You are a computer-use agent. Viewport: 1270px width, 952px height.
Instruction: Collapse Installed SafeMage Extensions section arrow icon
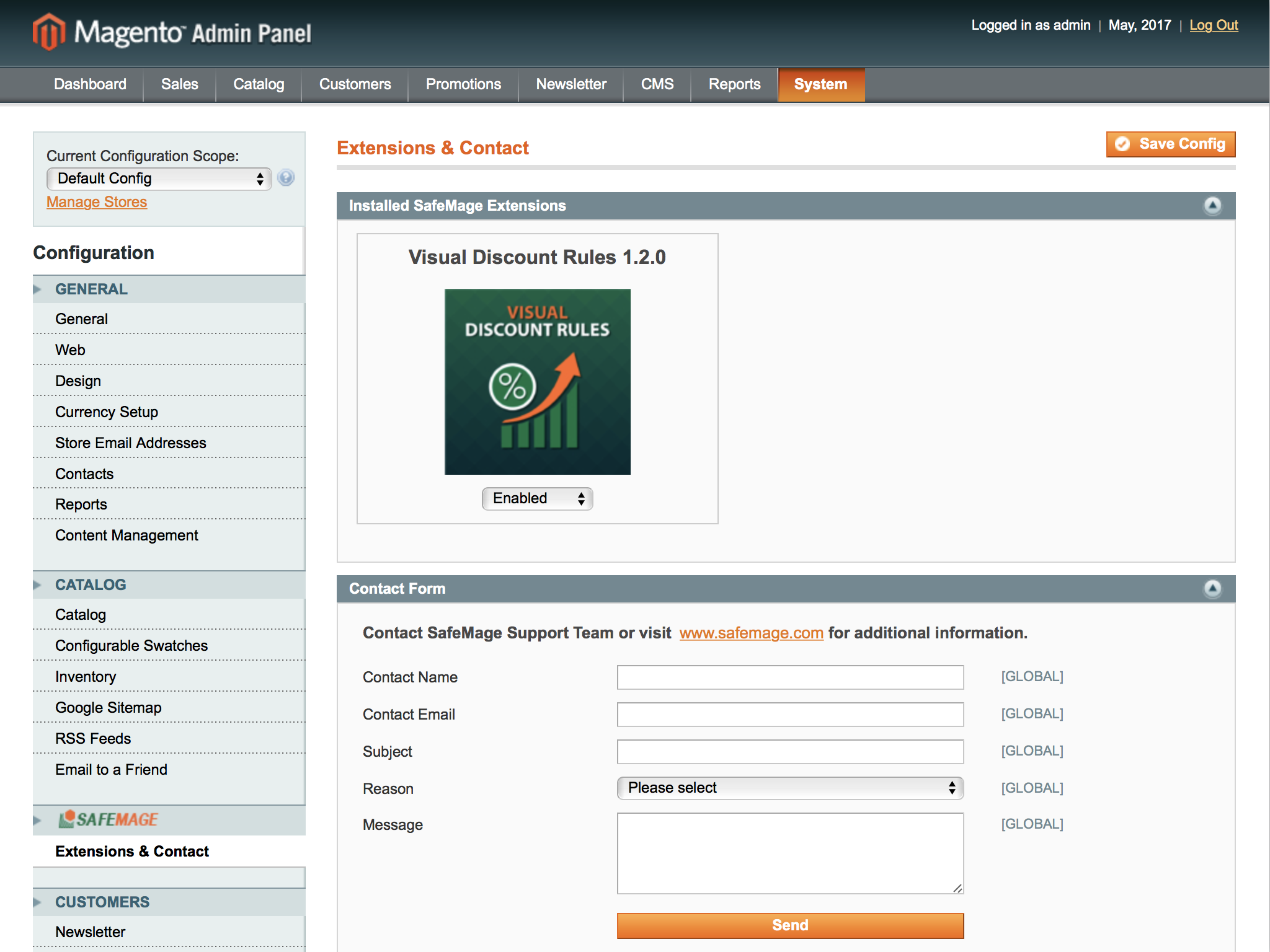(1212, 205)
